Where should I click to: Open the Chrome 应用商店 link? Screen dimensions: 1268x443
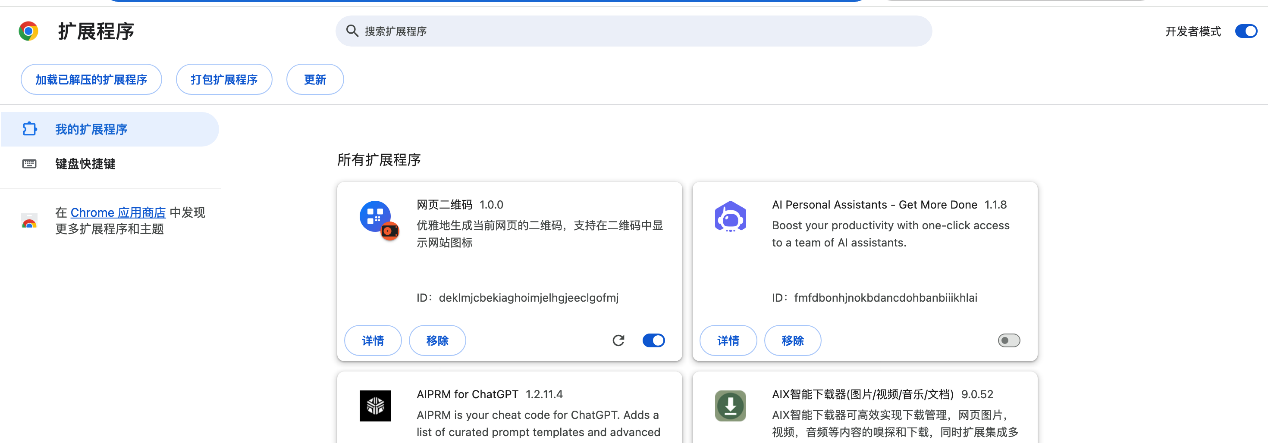click(x=118, y=213)
